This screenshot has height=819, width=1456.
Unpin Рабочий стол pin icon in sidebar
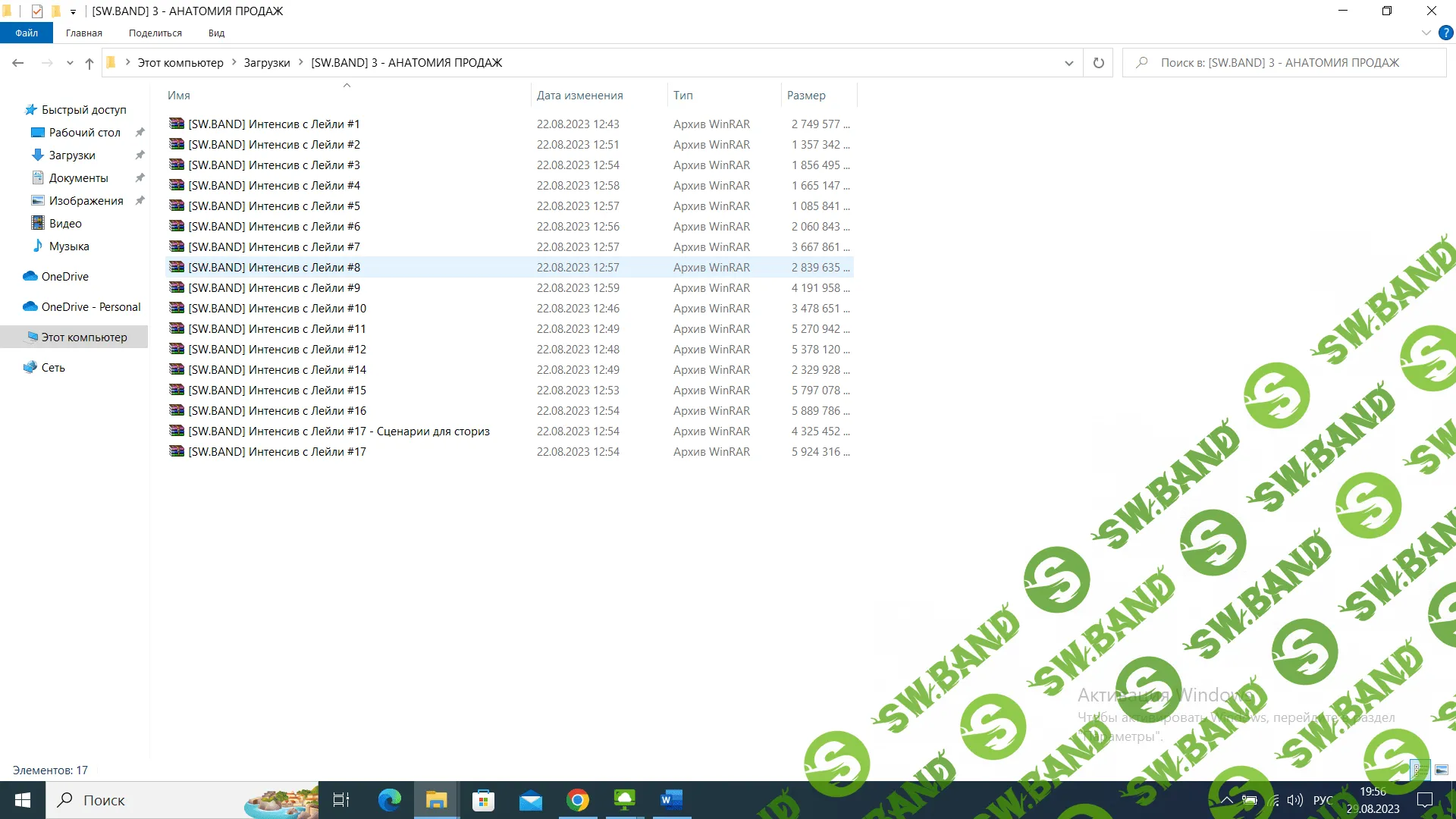pos(140,132)
